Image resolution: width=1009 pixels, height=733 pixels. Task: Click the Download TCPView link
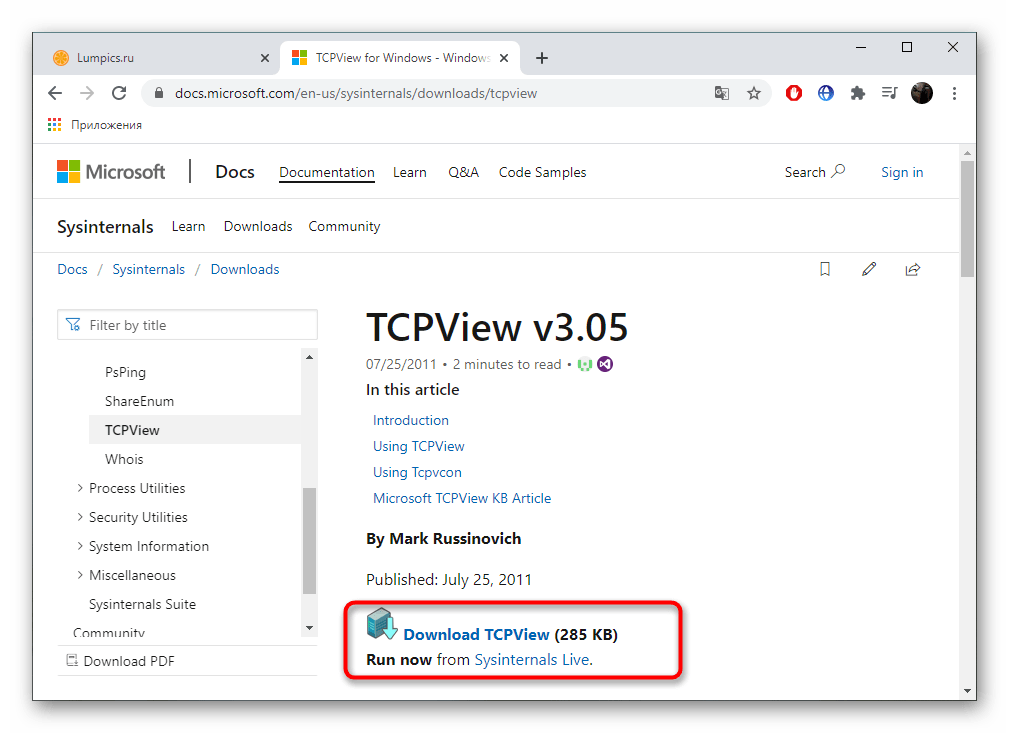pos(476,635)
